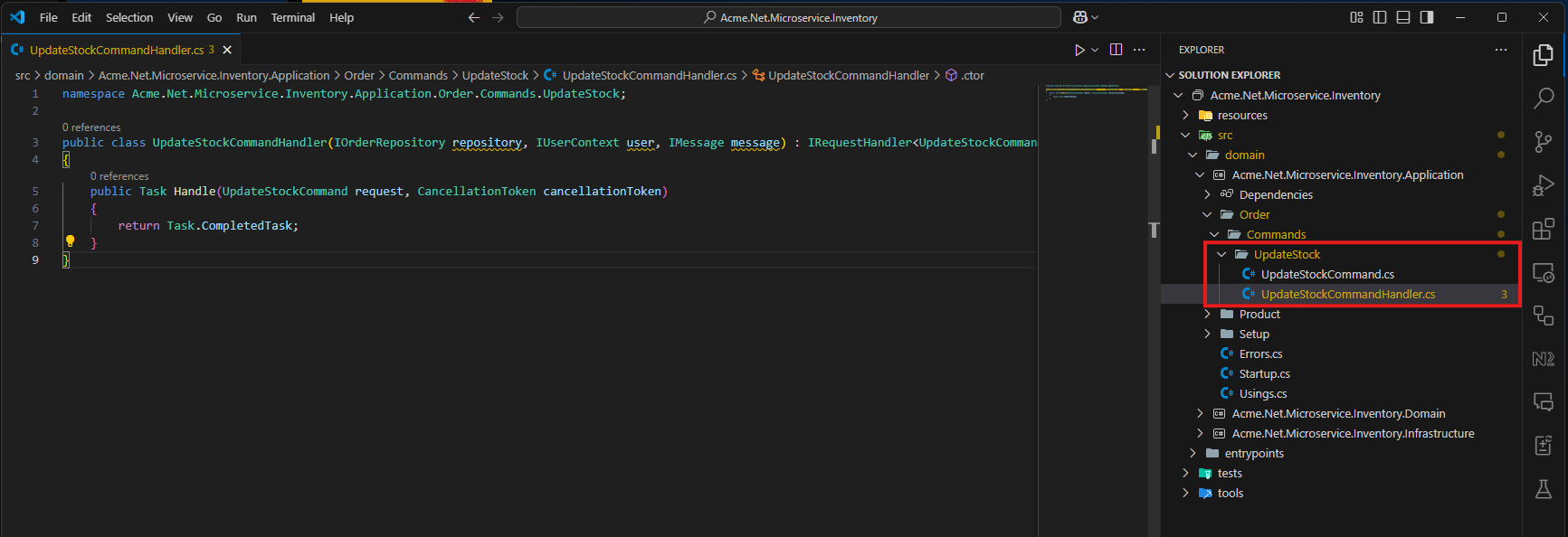The height and width of the screenshot is (537, 1568).
Task: Expand the Acme.Net.Microservice.Inventory.Domain project
Action: [1200, 413]
